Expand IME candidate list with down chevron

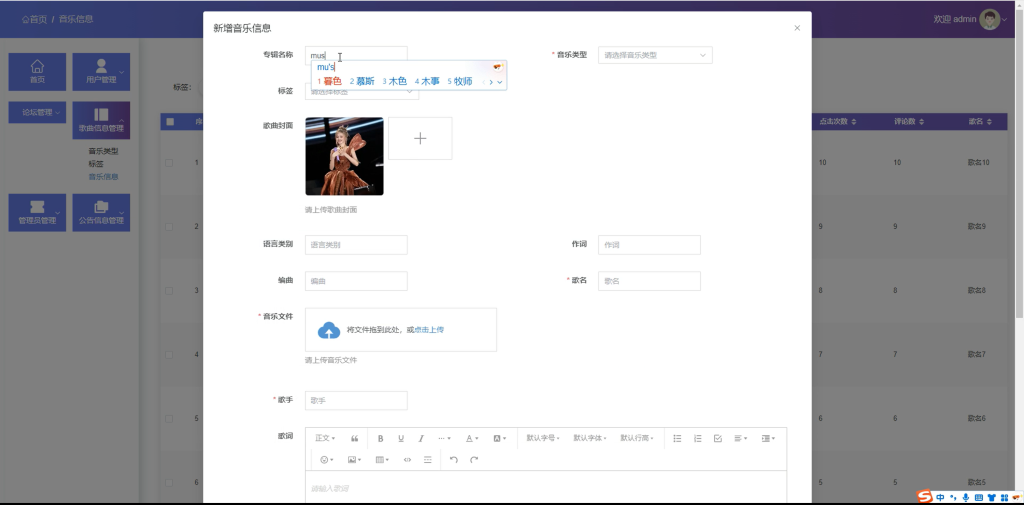(500, 82)
